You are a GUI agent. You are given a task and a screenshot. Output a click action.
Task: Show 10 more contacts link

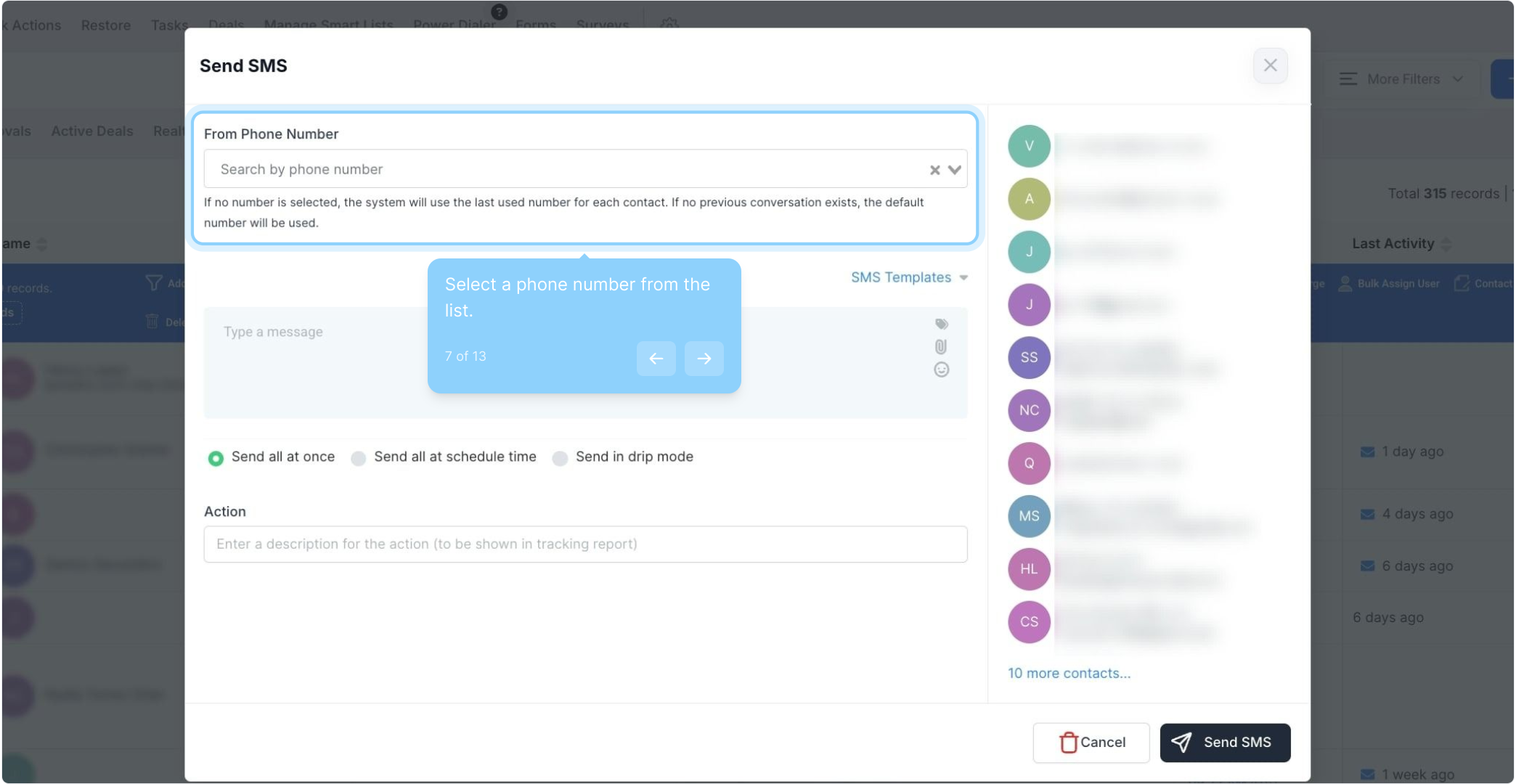point(1069,673)
